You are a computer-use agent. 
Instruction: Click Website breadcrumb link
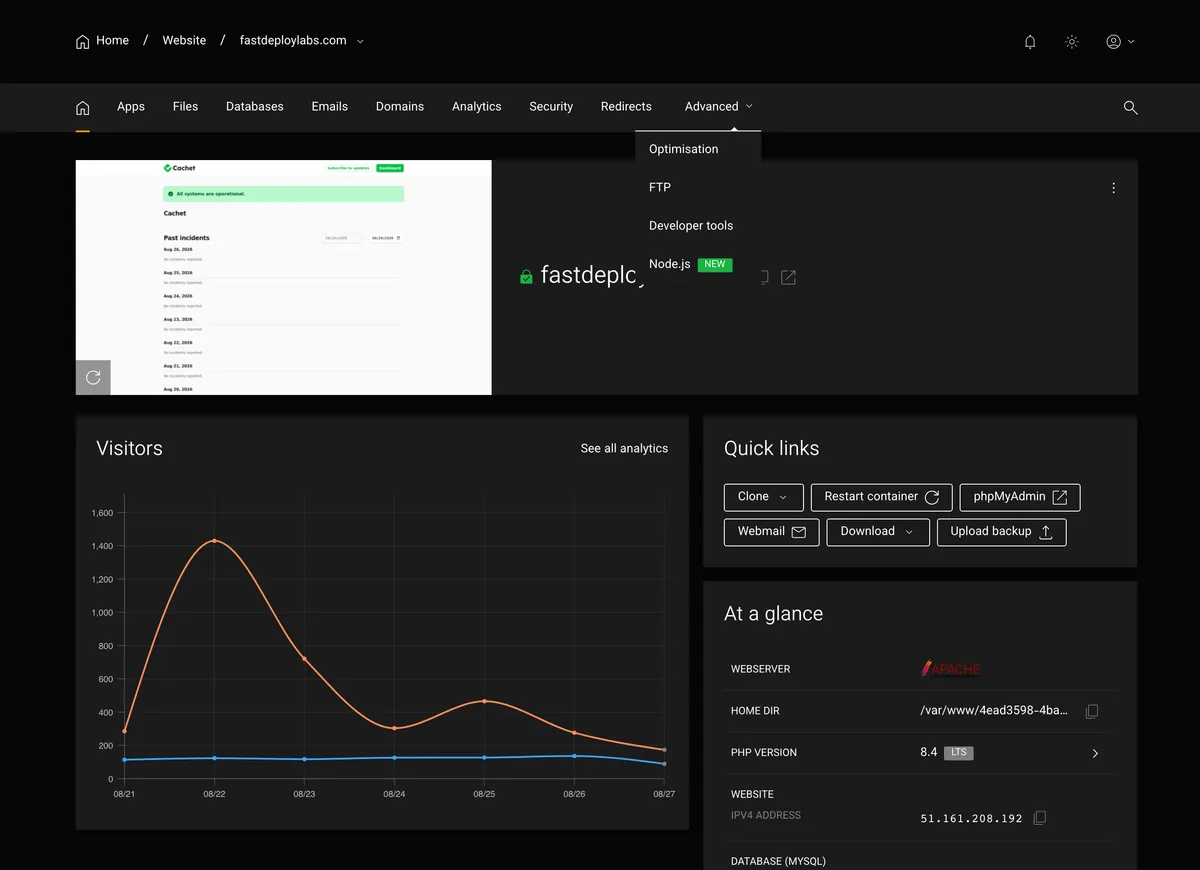pos(184,41)
